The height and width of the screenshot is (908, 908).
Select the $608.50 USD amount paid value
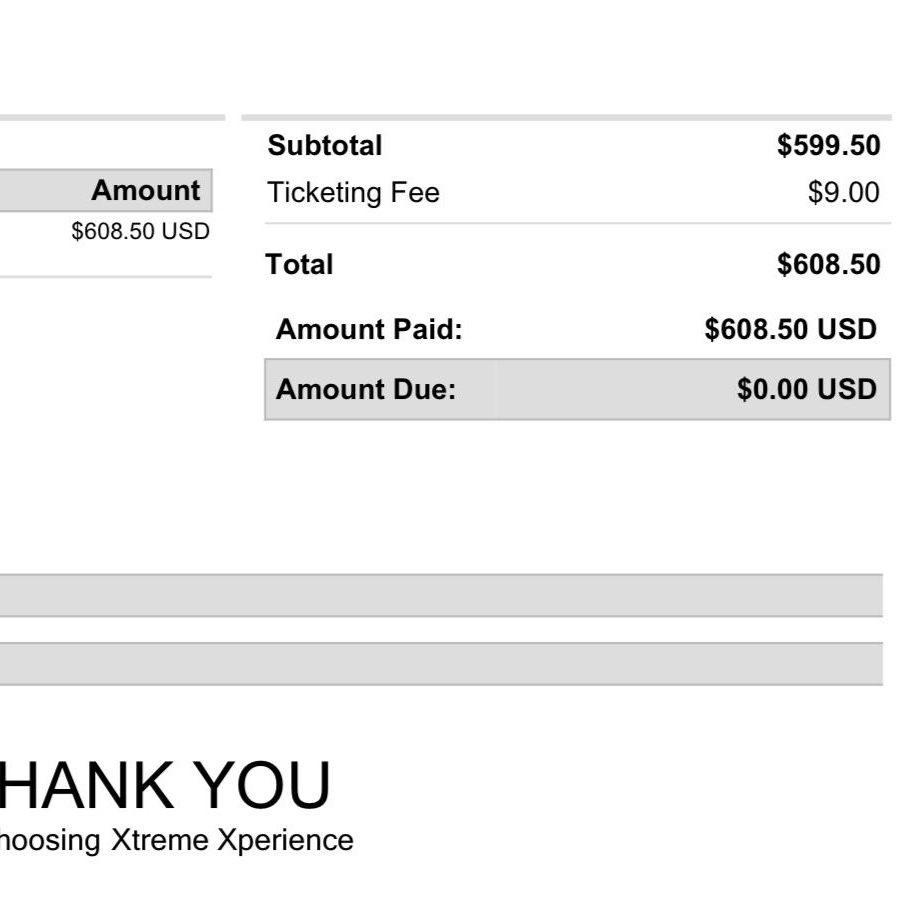[x=790, y=329]
